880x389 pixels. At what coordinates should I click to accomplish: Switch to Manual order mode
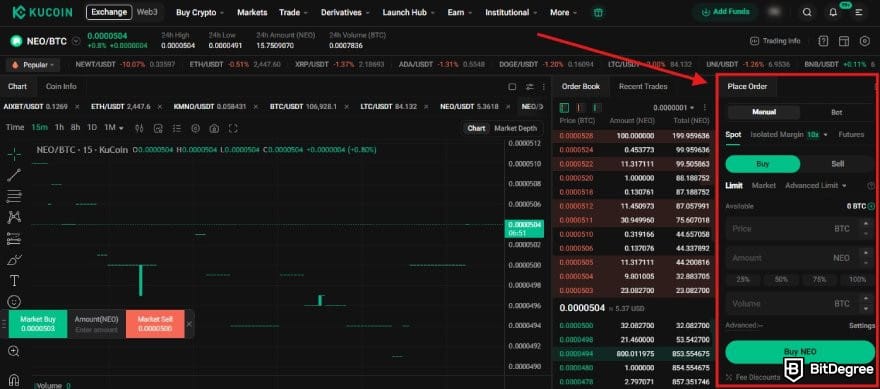764,112
